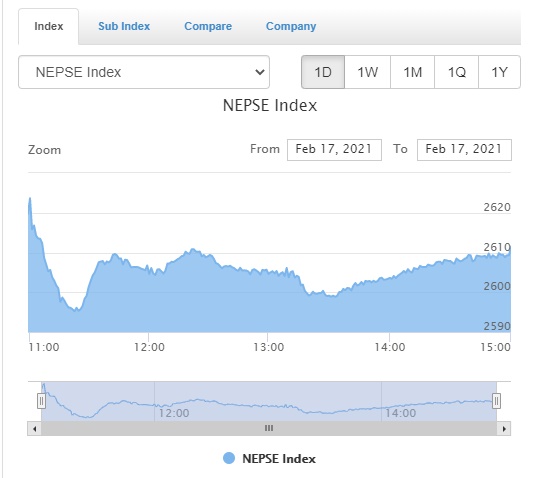Click the 14:00 label in navigator

(x=400, y=413)
